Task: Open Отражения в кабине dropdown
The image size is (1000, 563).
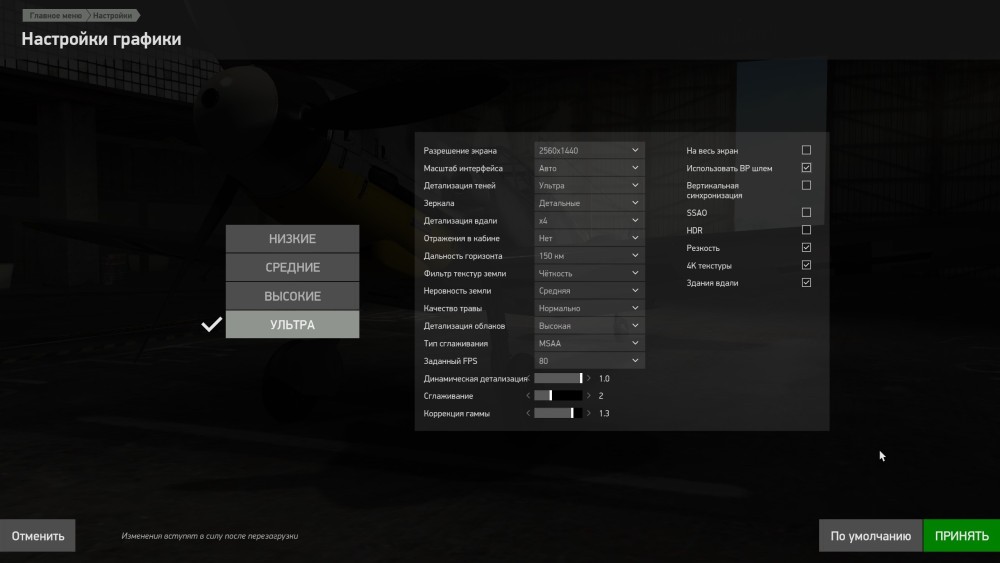Action: pyautogui.click(x=589, y=238)
